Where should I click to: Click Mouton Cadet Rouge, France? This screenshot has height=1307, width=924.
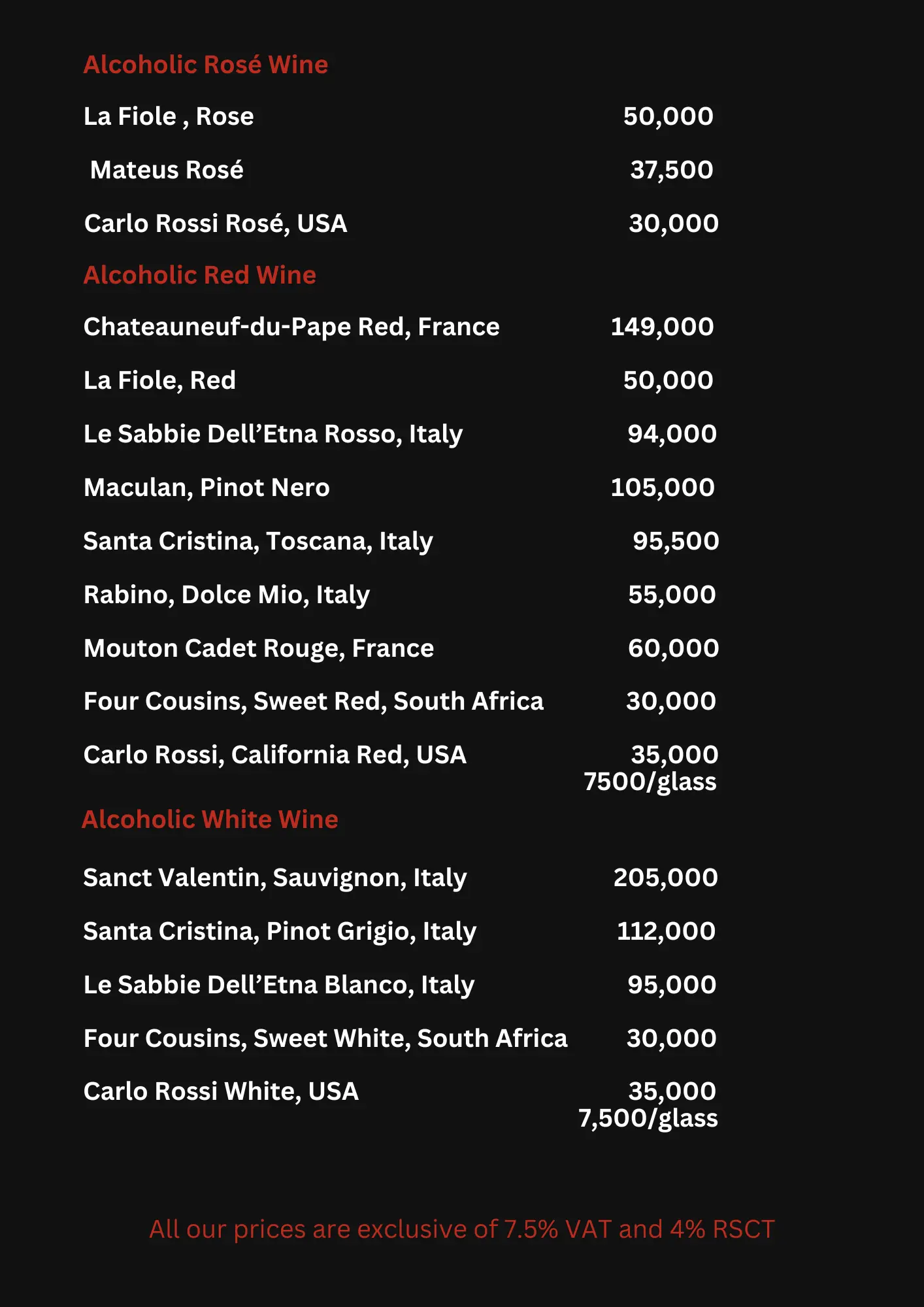[x=259, y=648]
